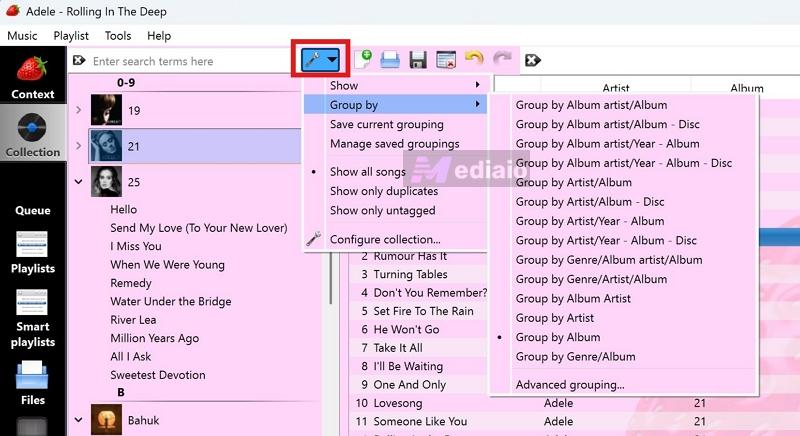
Task: Select the song Sweetest Devotion
Action: [x=158, y=374]
